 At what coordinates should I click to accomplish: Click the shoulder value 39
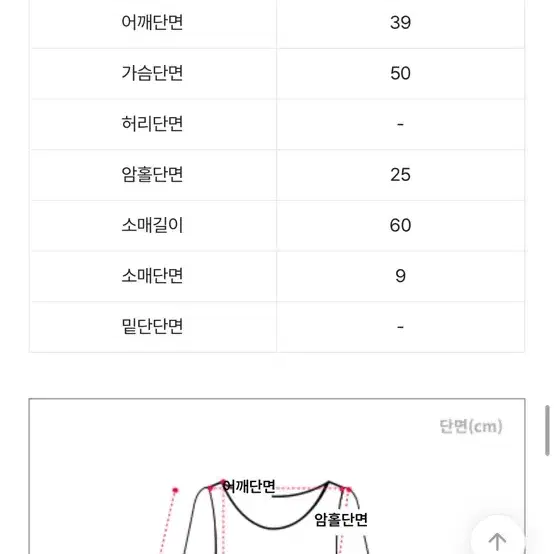(x=400, y=23)
